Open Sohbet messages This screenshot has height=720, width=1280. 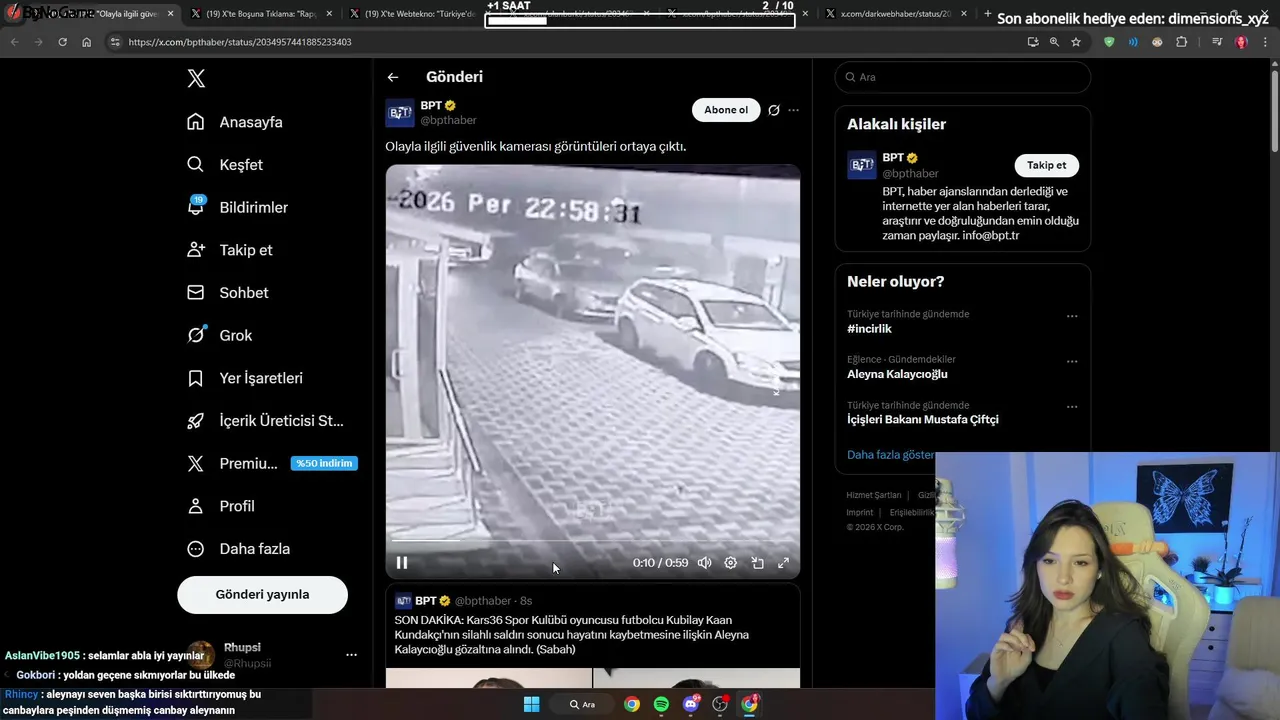pyautogui.click(x=227, y=293)
